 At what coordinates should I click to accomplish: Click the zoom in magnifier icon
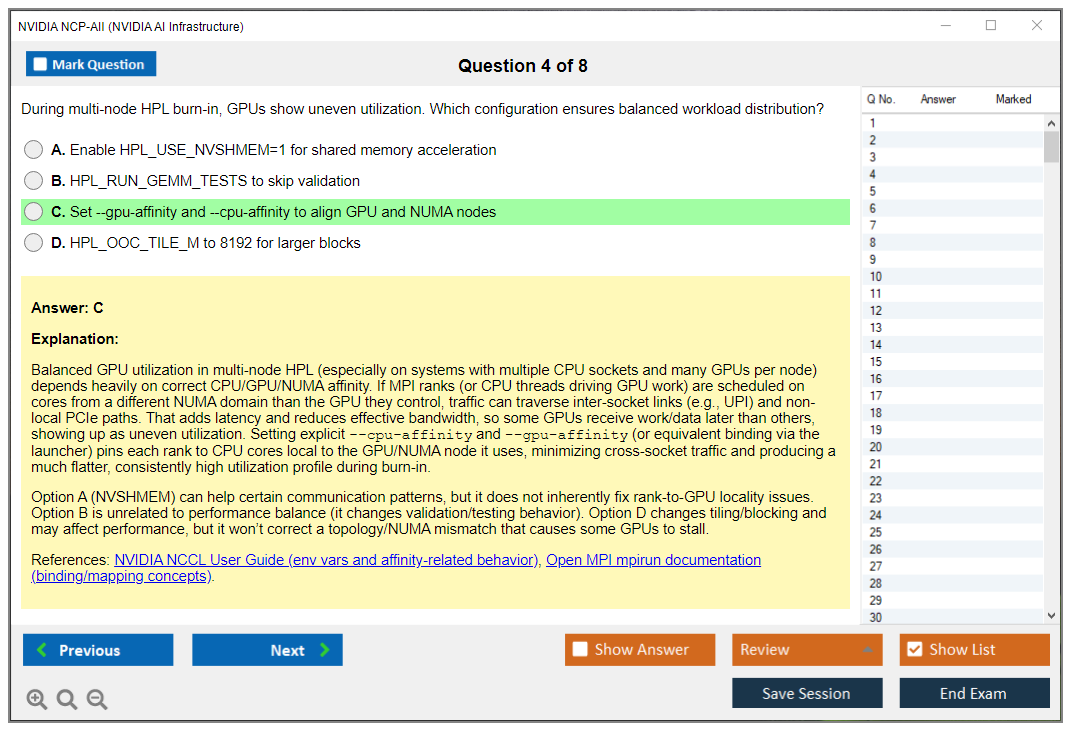(37, 699)
